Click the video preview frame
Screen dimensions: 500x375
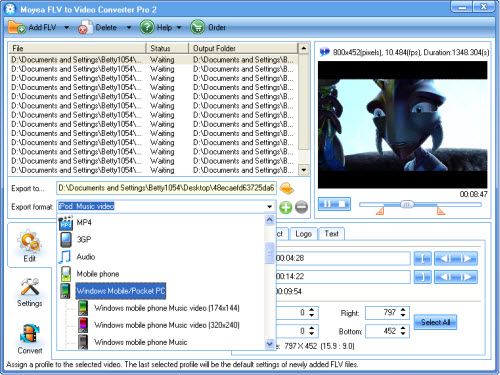tap(403, 125)
